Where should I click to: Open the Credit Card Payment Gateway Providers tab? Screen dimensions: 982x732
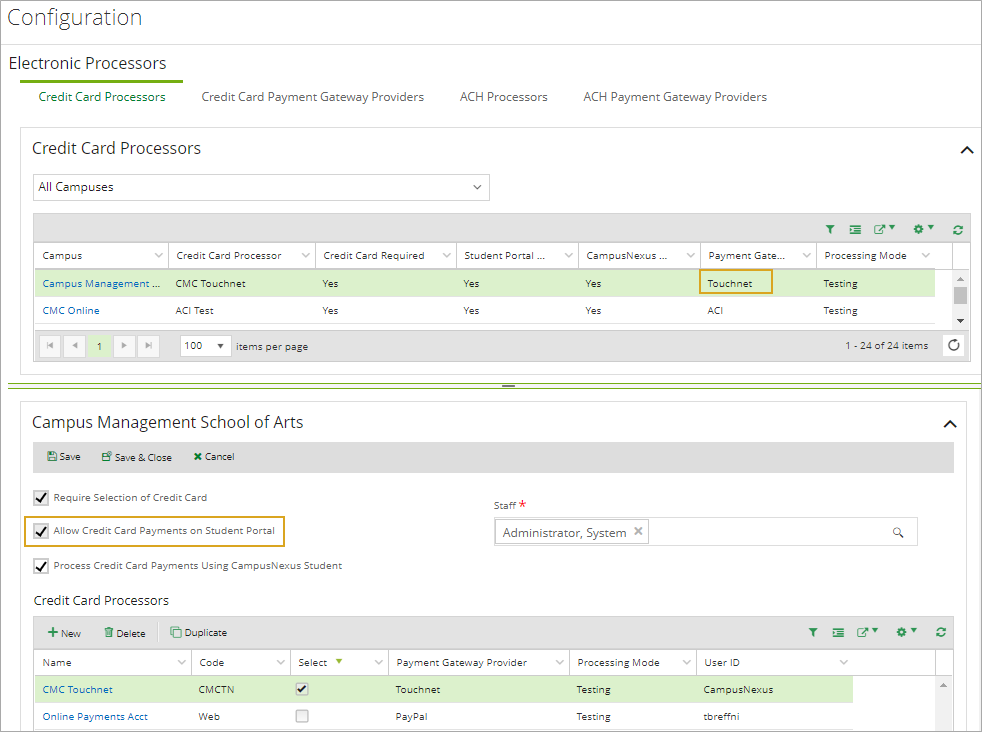point(313,96)
